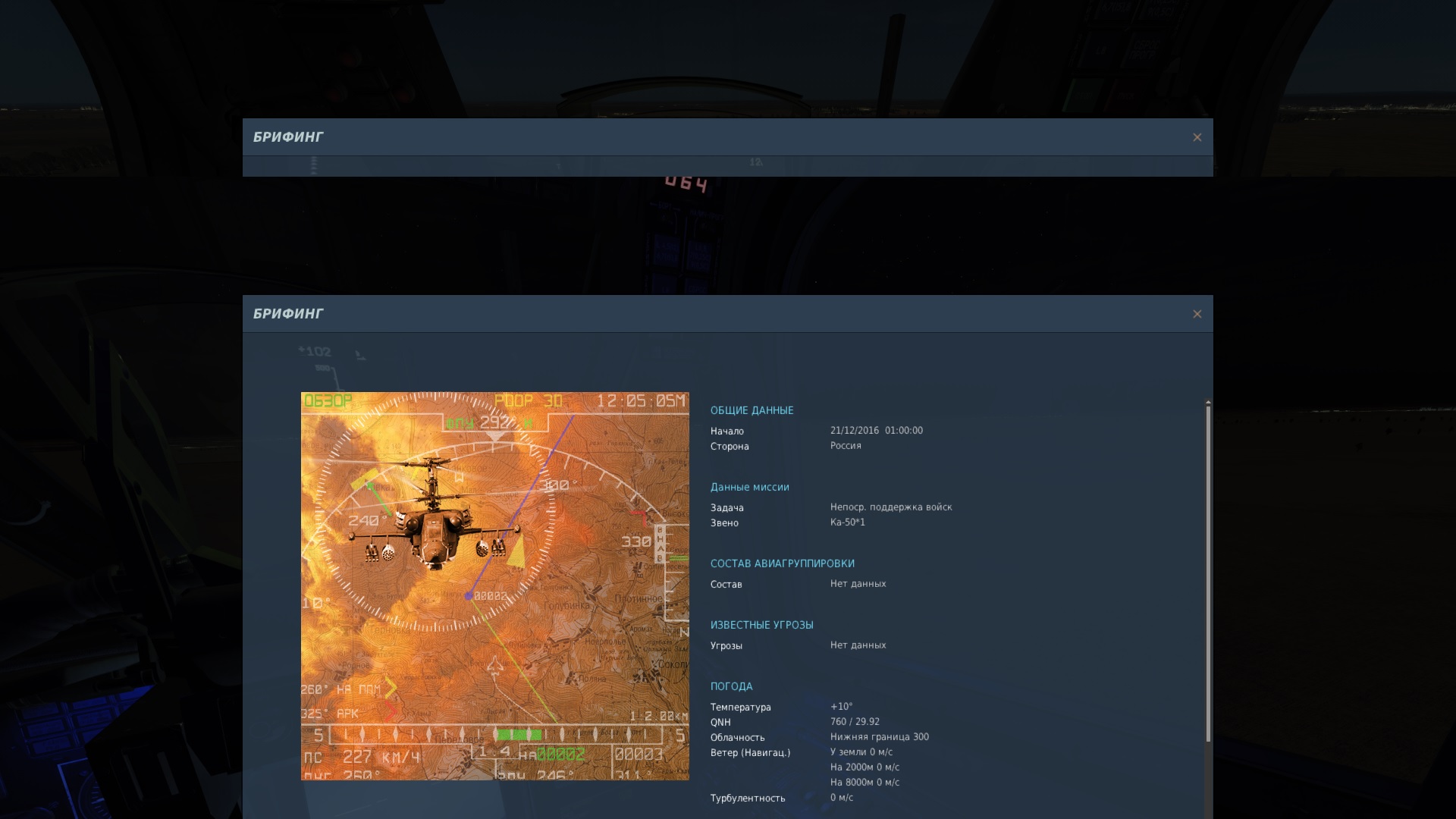Click the lower БРИФИНГ window title
Viewport: 1456px width, 819px height.
tap(288, 314)
